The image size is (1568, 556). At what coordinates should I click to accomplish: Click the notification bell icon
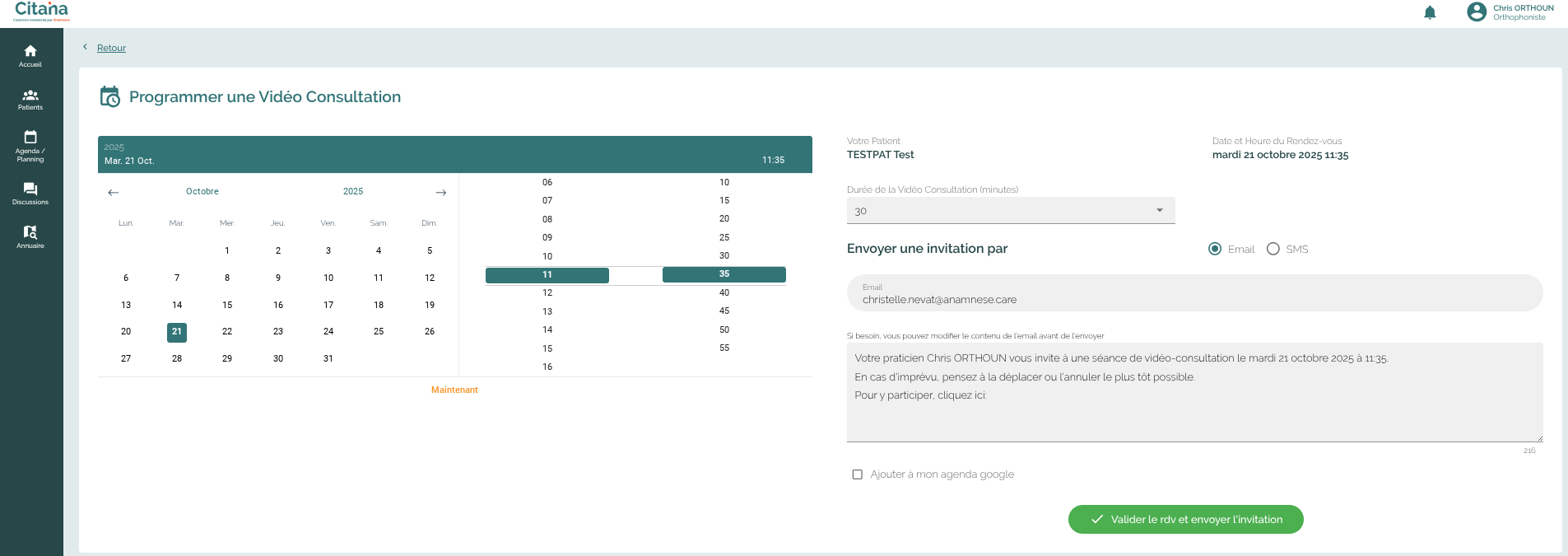[x=1430, y=12]
